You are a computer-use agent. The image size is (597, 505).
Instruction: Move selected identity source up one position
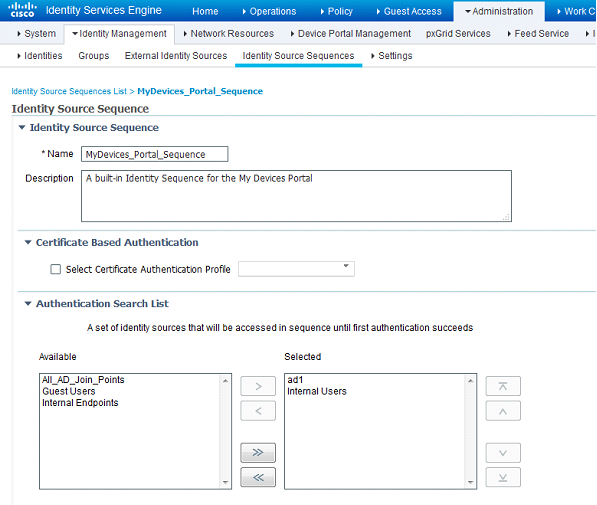click(x=503, y=411)
